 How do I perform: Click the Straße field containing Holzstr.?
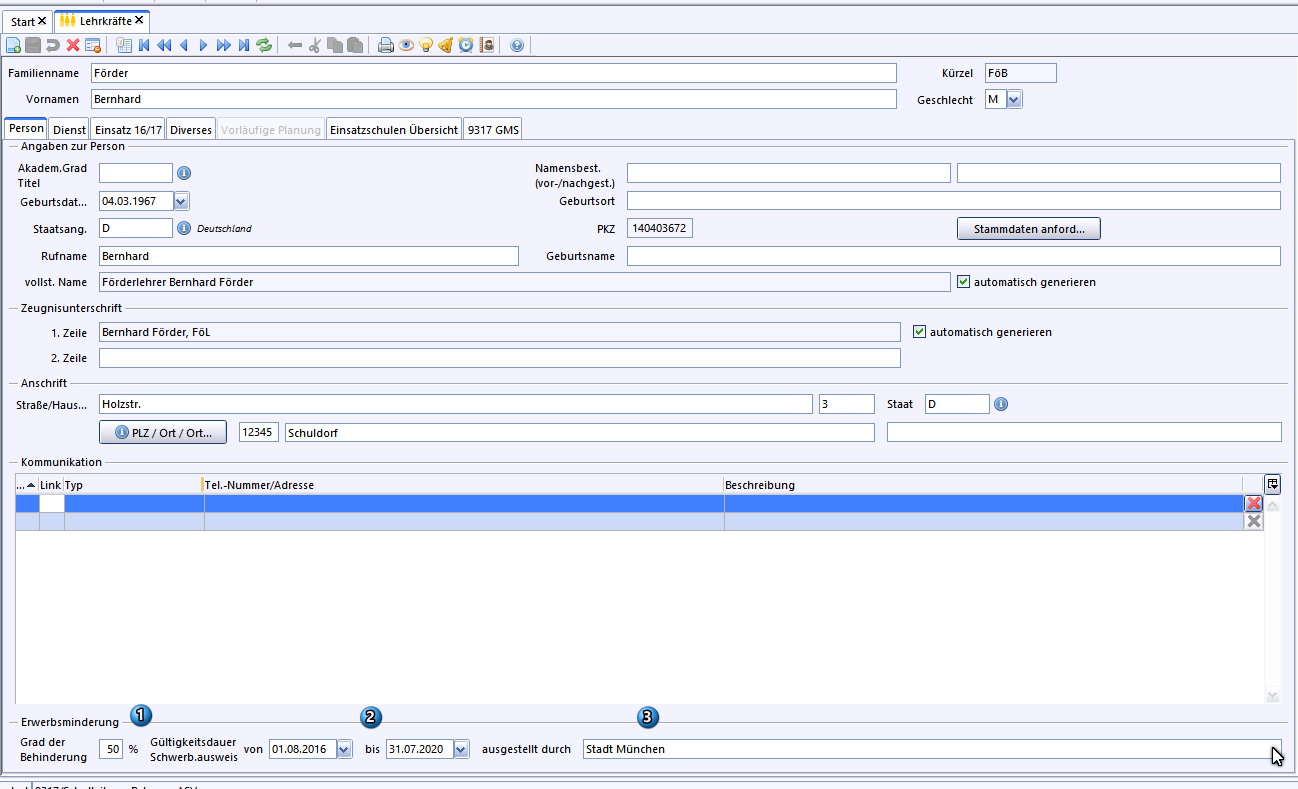click(x=456, y=404)
